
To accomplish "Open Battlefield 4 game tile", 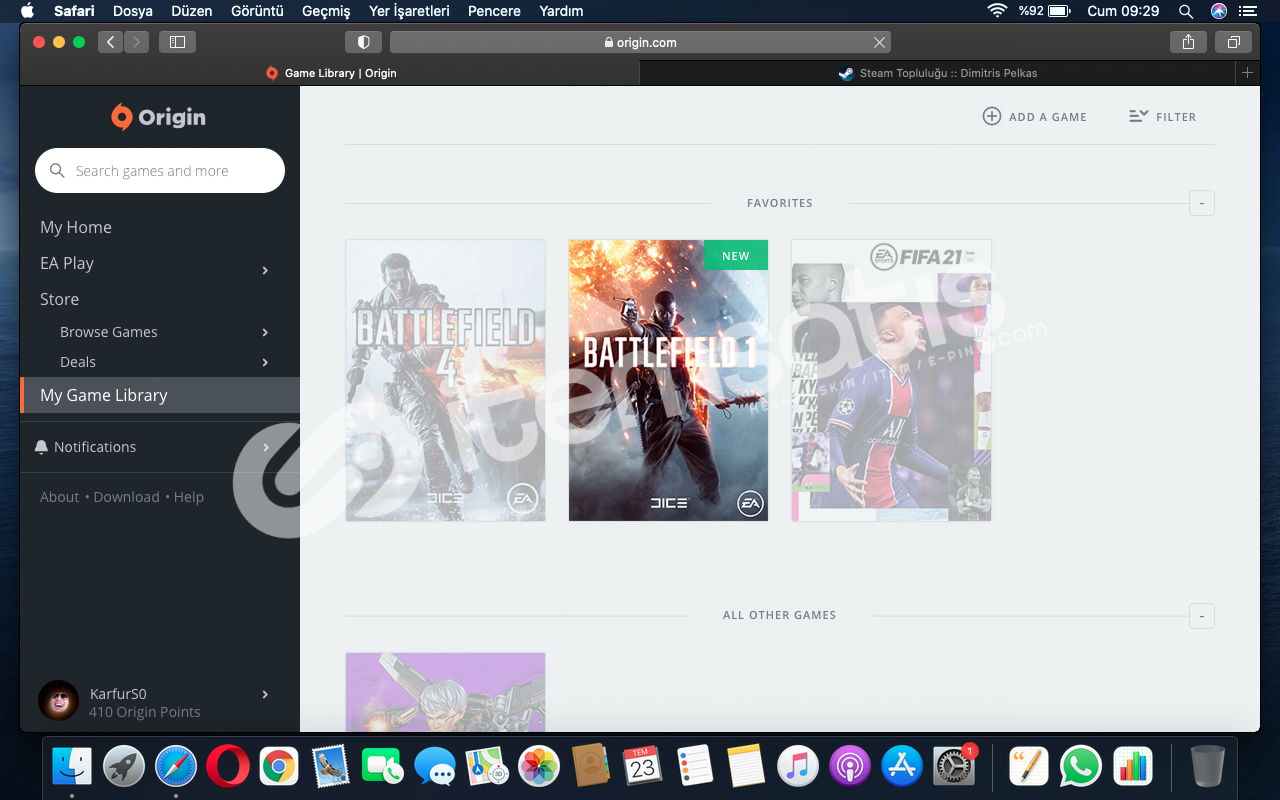I will pos(445,380).
